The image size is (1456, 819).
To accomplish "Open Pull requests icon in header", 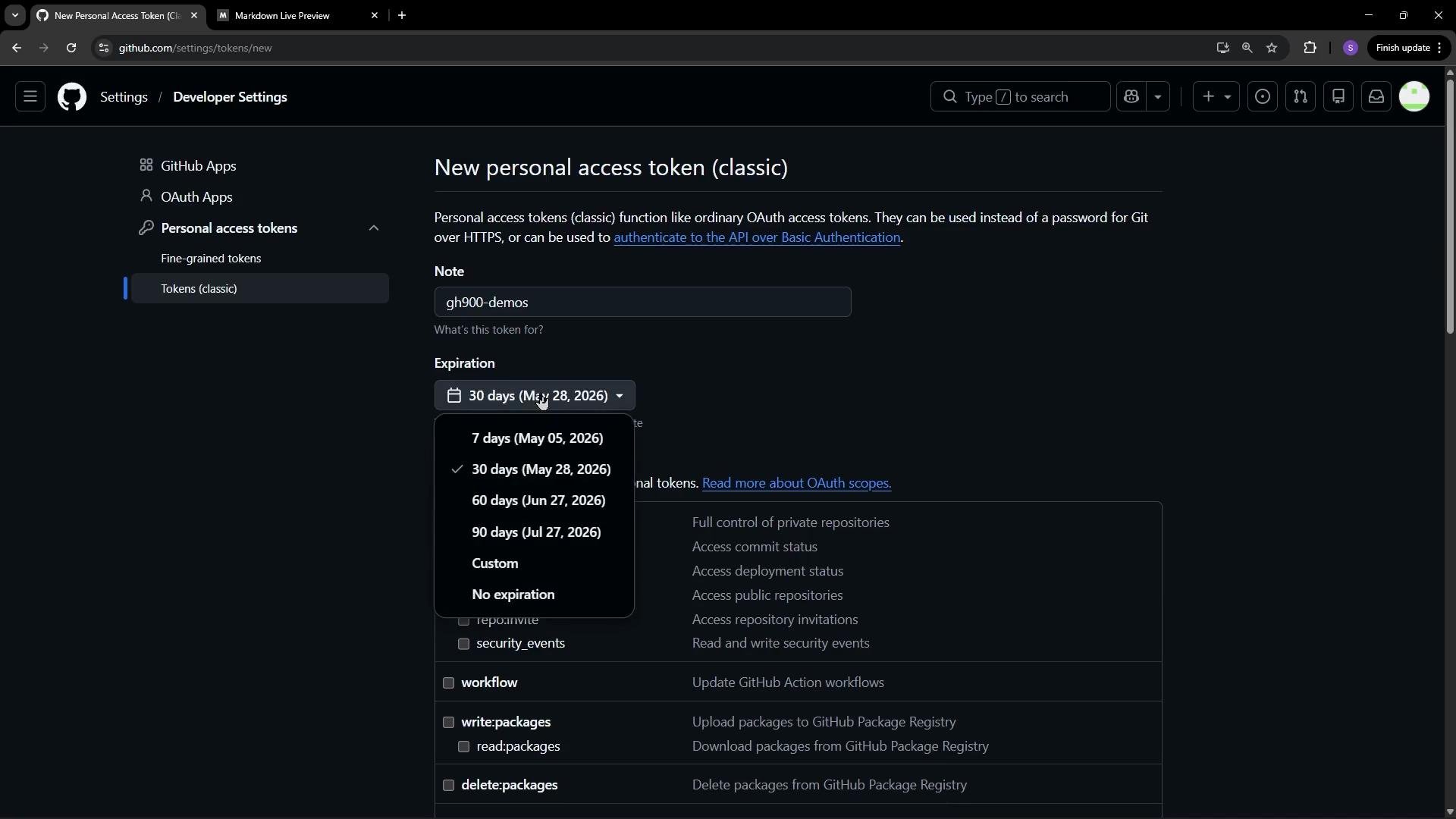I will (1301, 97).
